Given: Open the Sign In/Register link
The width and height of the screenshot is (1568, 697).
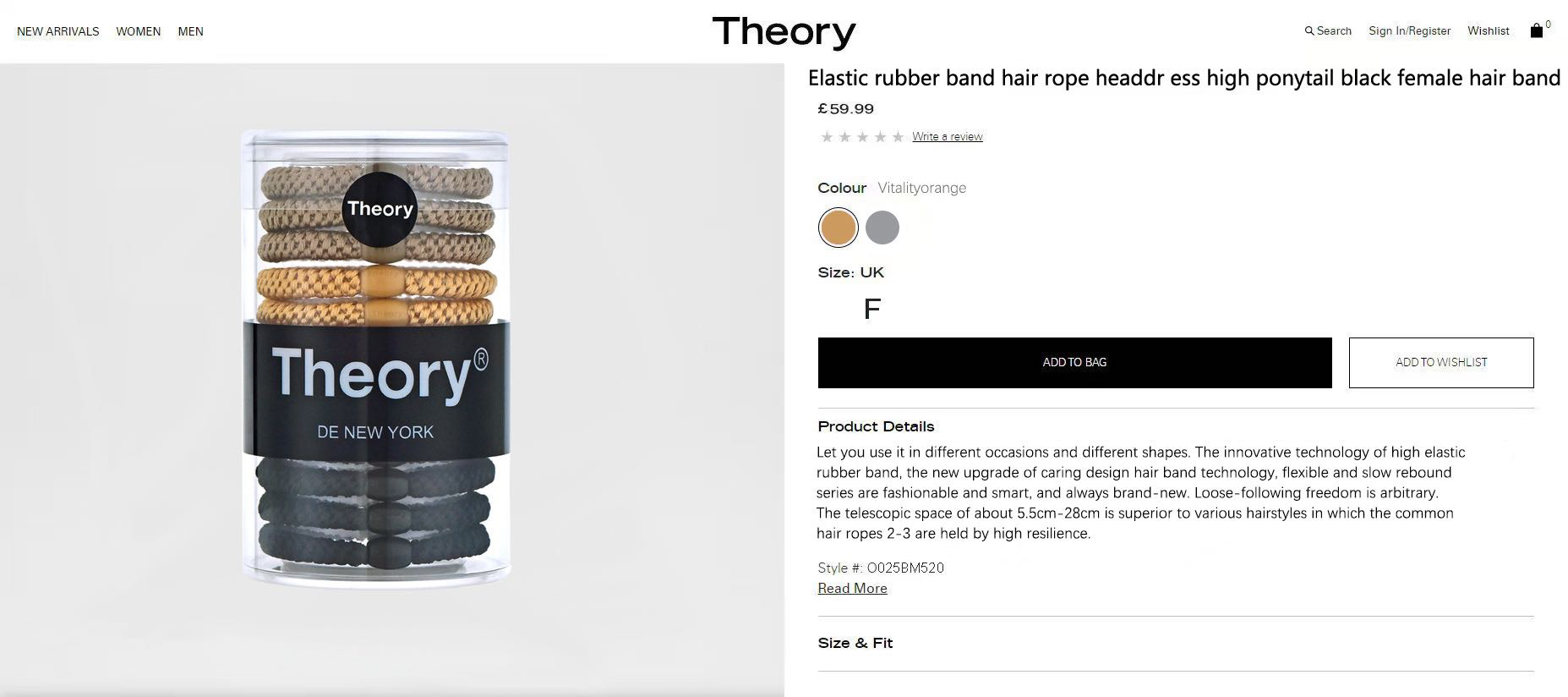Looking at the screenshot, I should click(x=1409, y=31).
